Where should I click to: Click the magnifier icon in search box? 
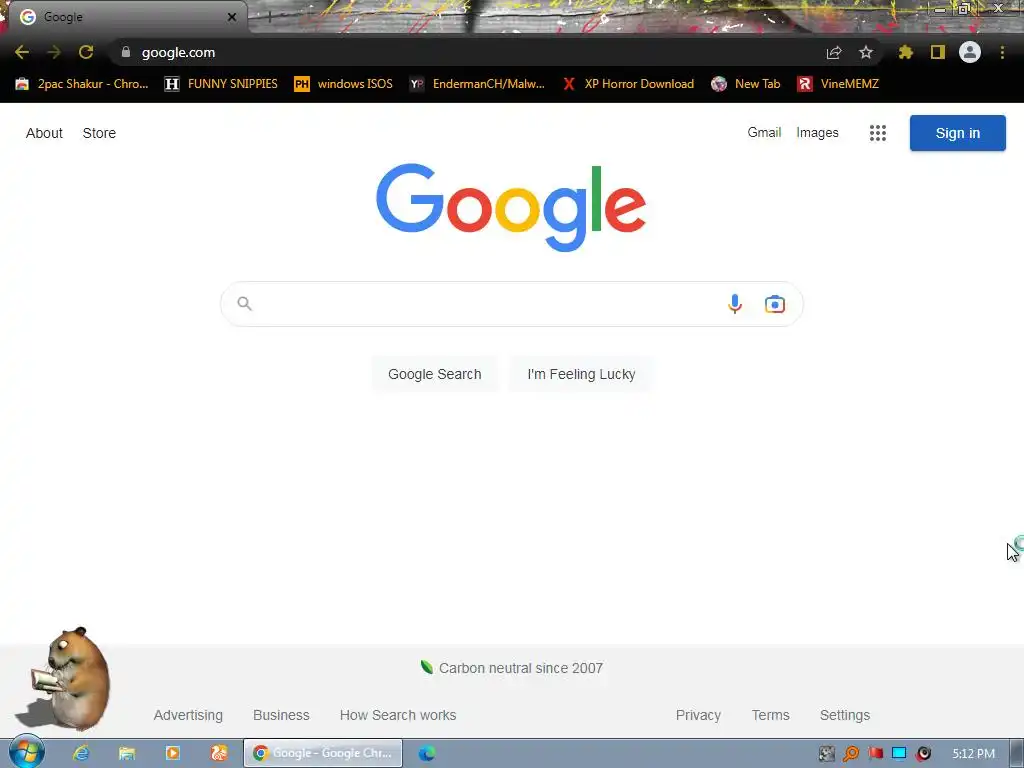(x=244, y=304)
